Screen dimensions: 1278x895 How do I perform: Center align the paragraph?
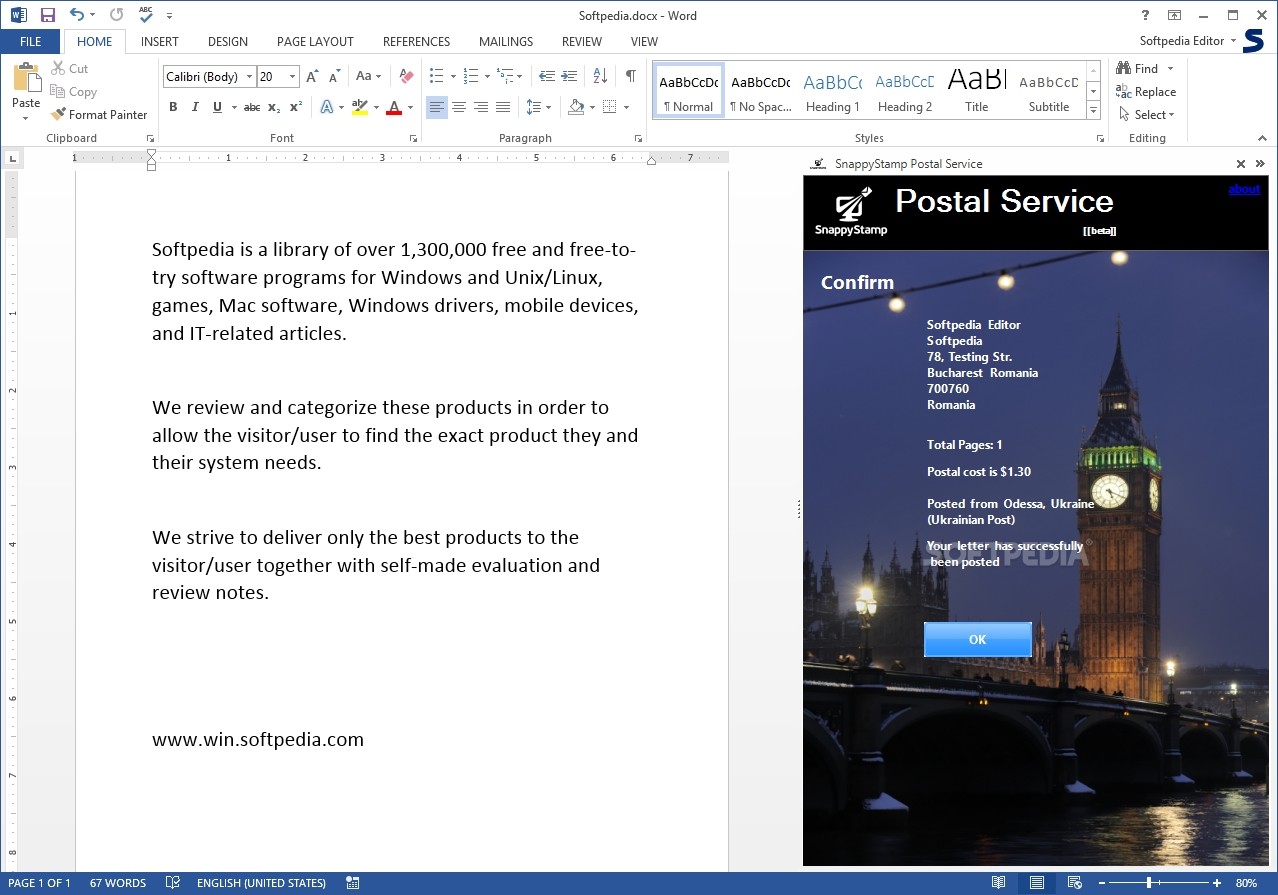pyautogui.click(x=459, y=107)
